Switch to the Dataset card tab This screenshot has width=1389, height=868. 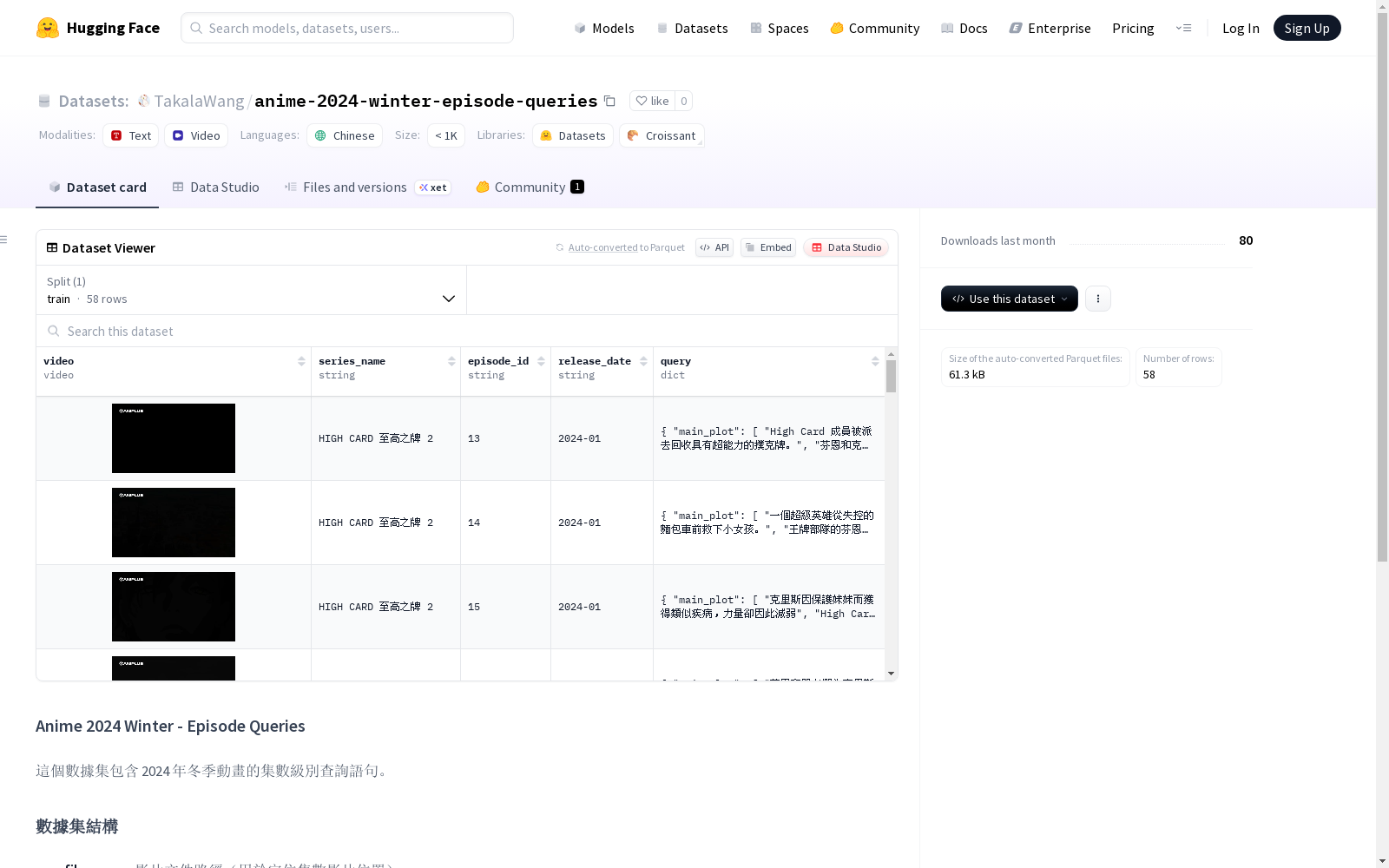click(97, 187)
